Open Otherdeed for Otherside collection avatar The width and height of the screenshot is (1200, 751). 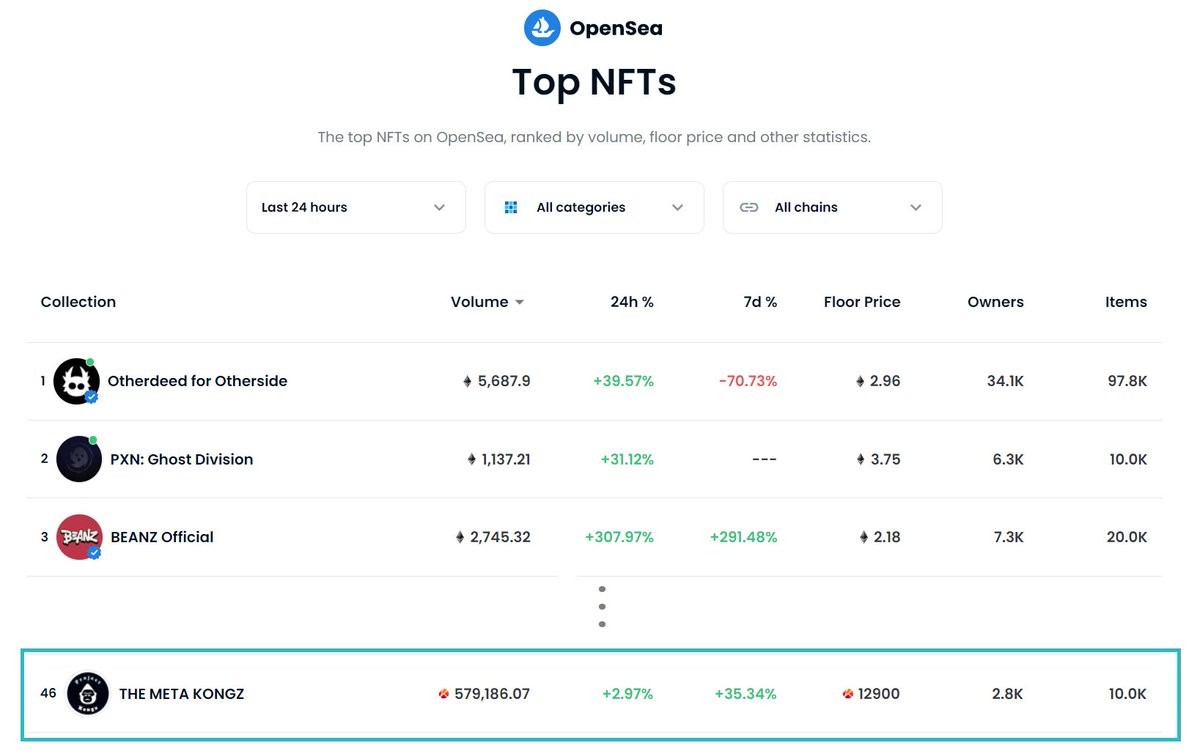(76, 381)
